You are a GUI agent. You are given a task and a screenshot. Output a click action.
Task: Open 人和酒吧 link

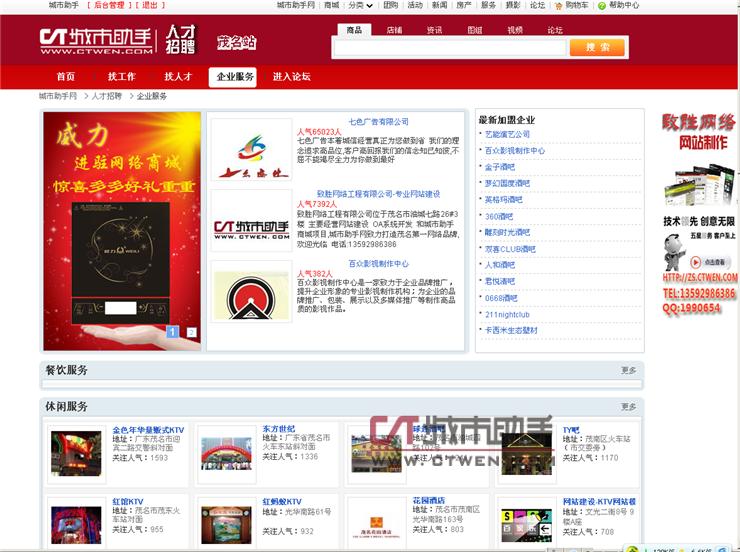coord(500,265)
